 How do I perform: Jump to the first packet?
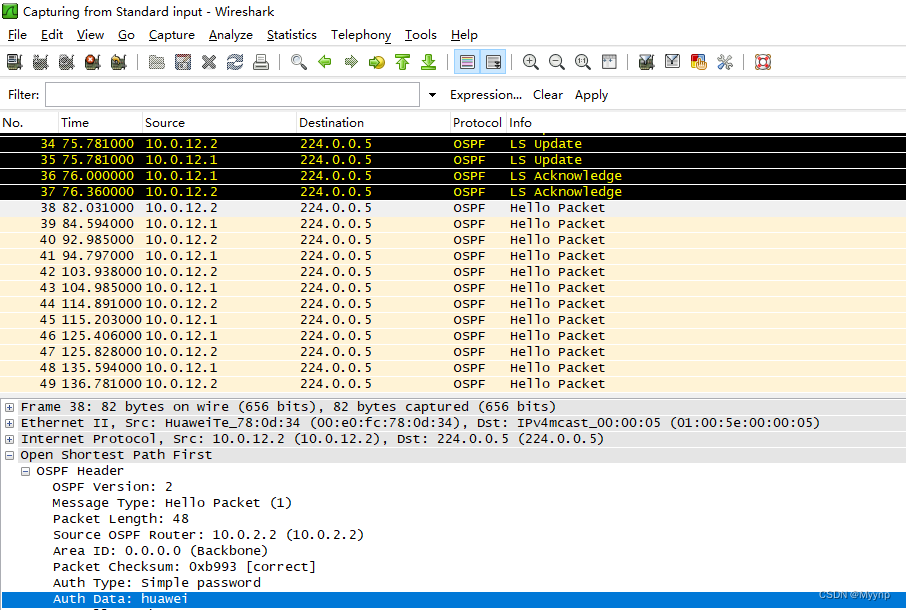(x=403, y=62)
